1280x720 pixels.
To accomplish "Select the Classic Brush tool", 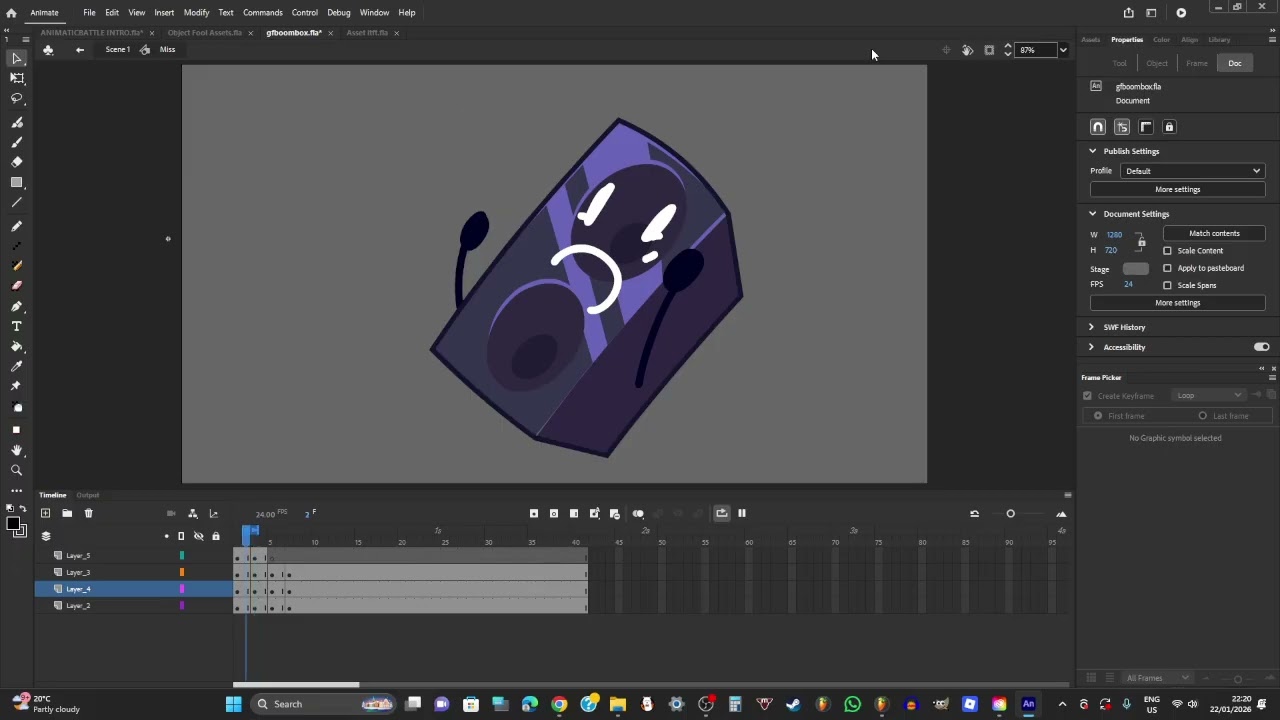I will pyautogui.click(x=17, y=142).
